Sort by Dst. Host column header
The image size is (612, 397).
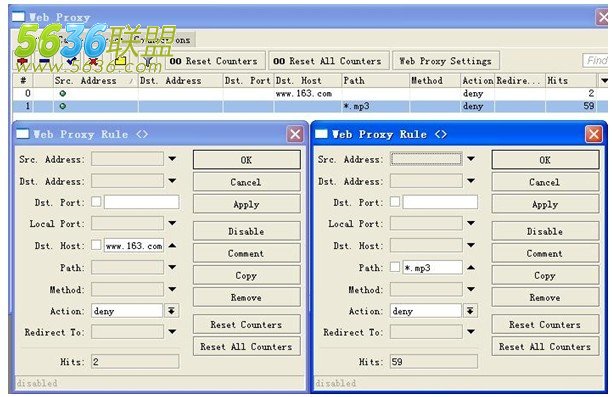click(308, 81)
